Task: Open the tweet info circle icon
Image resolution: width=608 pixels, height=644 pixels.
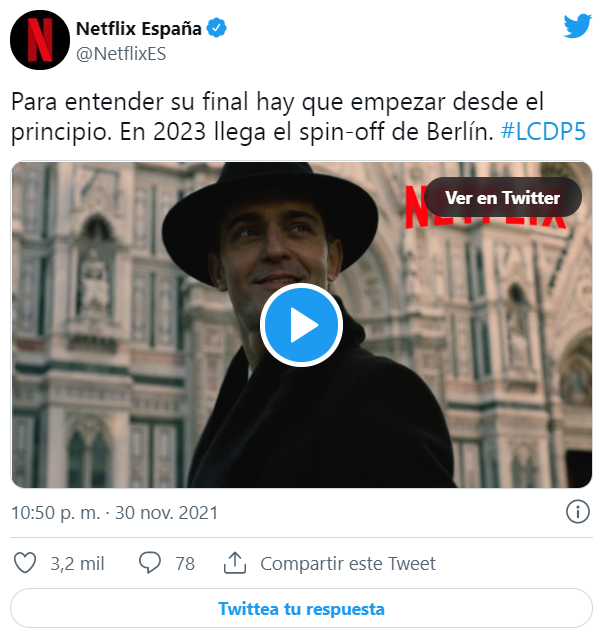Action: click(578, 512)
